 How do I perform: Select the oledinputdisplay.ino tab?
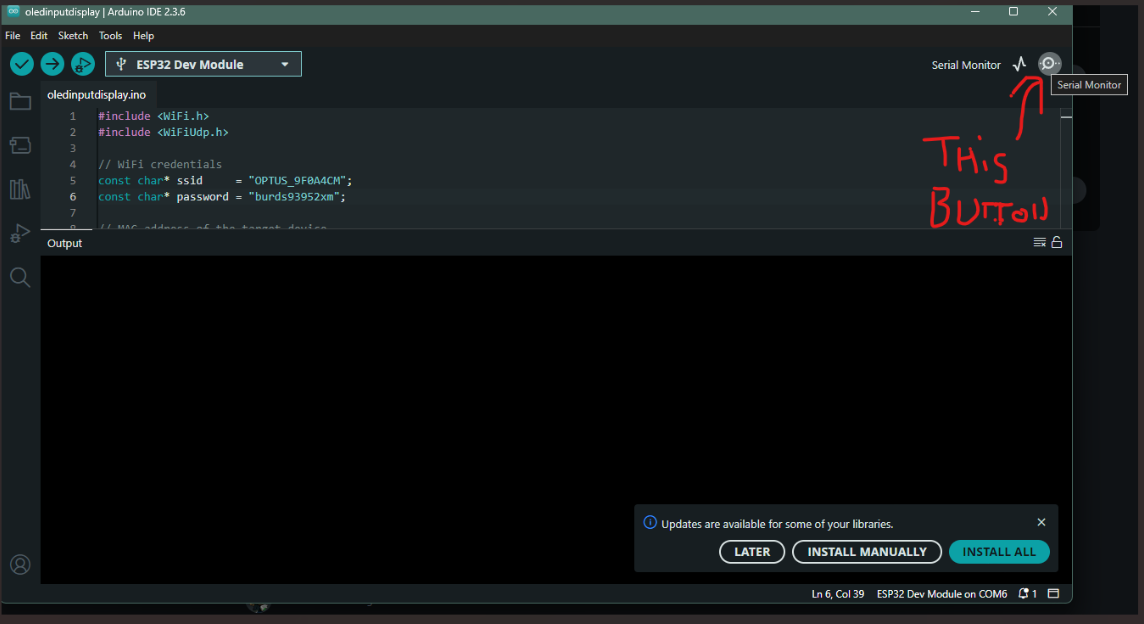96,95
